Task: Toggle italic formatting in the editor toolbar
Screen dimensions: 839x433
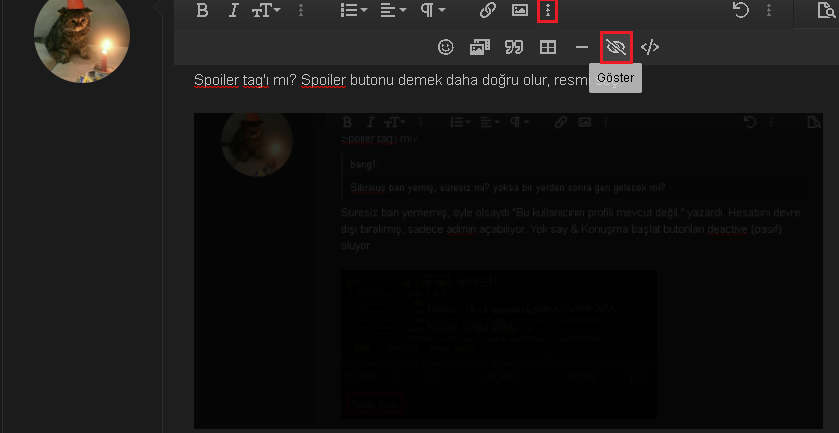Action: 233,11
